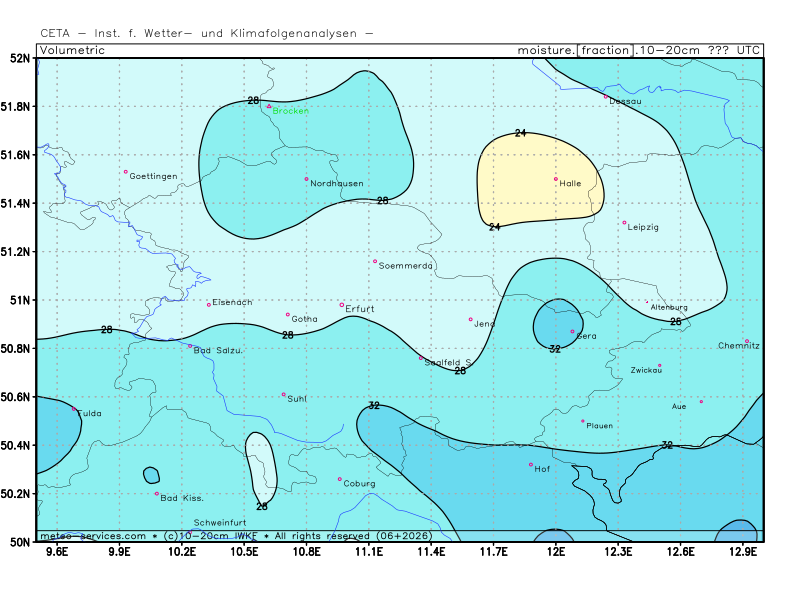Select the Hof station marker dot
The image size is (800, 600).
531,464
